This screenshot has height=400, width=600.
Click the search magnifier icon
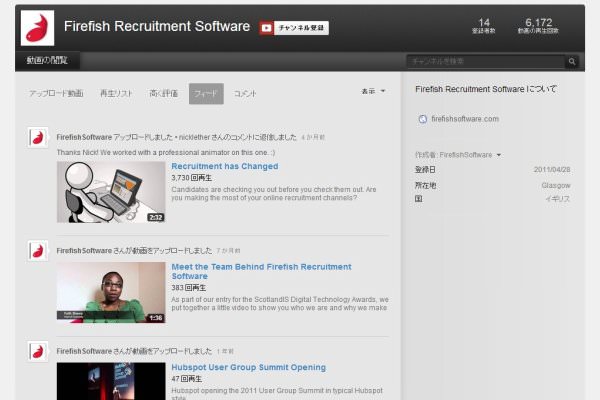[x=572, y=62]
